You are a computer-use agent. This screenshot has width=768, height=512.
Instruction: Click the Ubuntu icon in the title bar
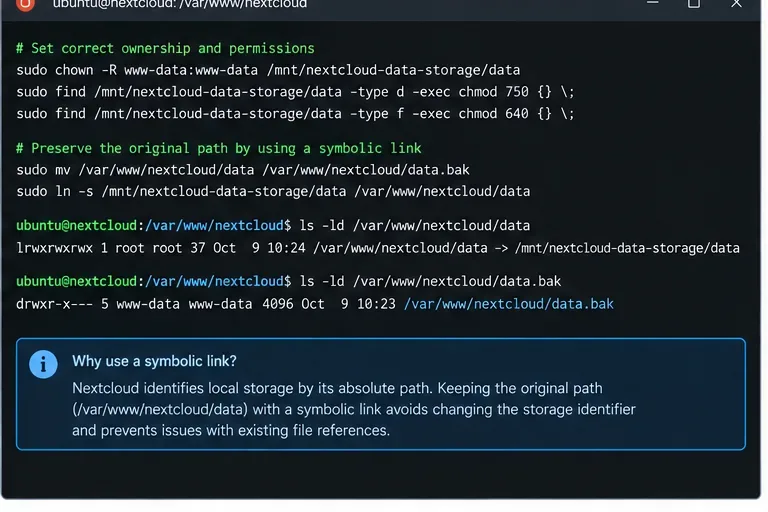(25, 4)
